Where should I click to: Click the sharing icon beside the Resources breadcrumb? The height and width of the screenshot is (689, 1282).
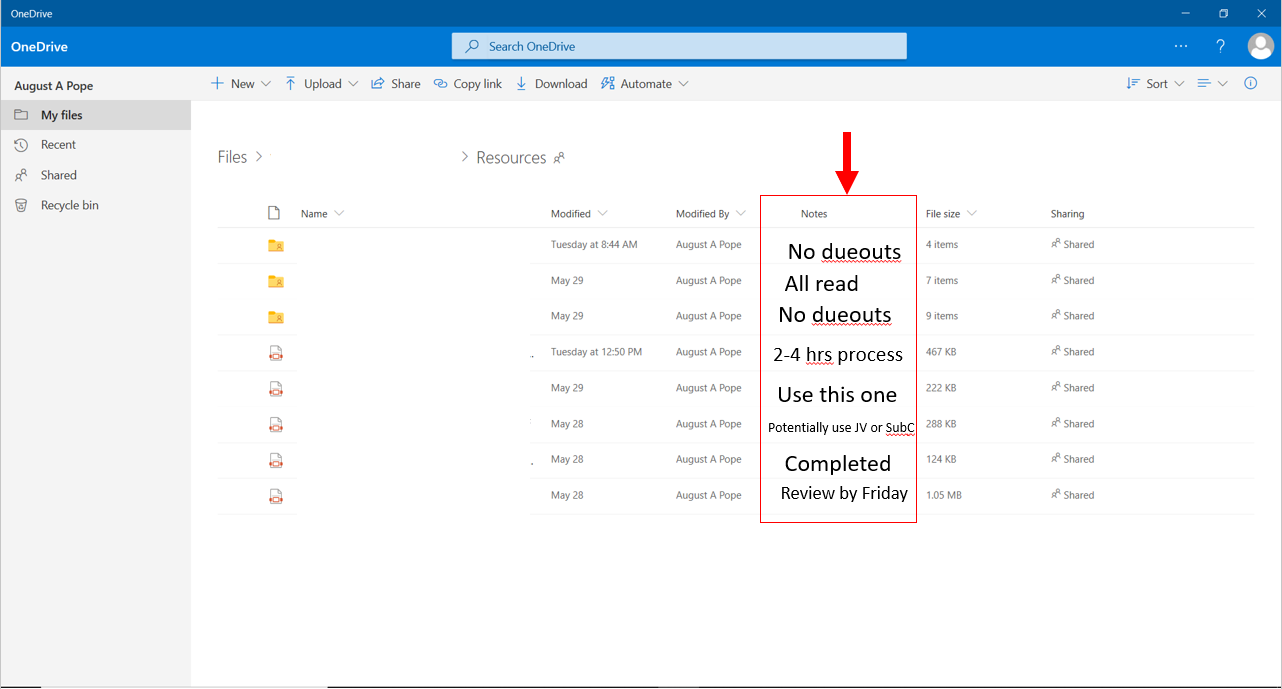pyautogui.click(x=559, y=157)
